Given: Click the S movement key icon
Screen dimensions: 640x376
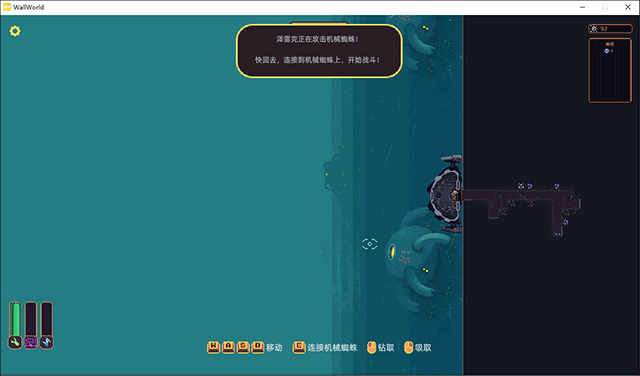Looking at the screenshot, I should [x=243, y=347].
